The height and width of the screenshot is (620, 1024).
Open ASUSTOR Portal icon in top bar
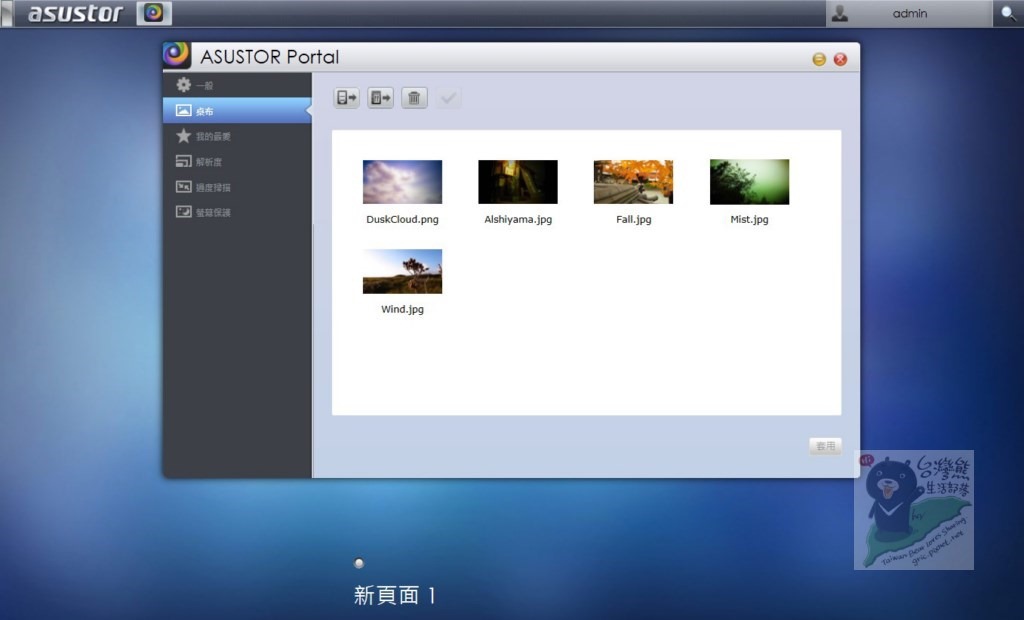pyautogui.click(x=154, y=13)
